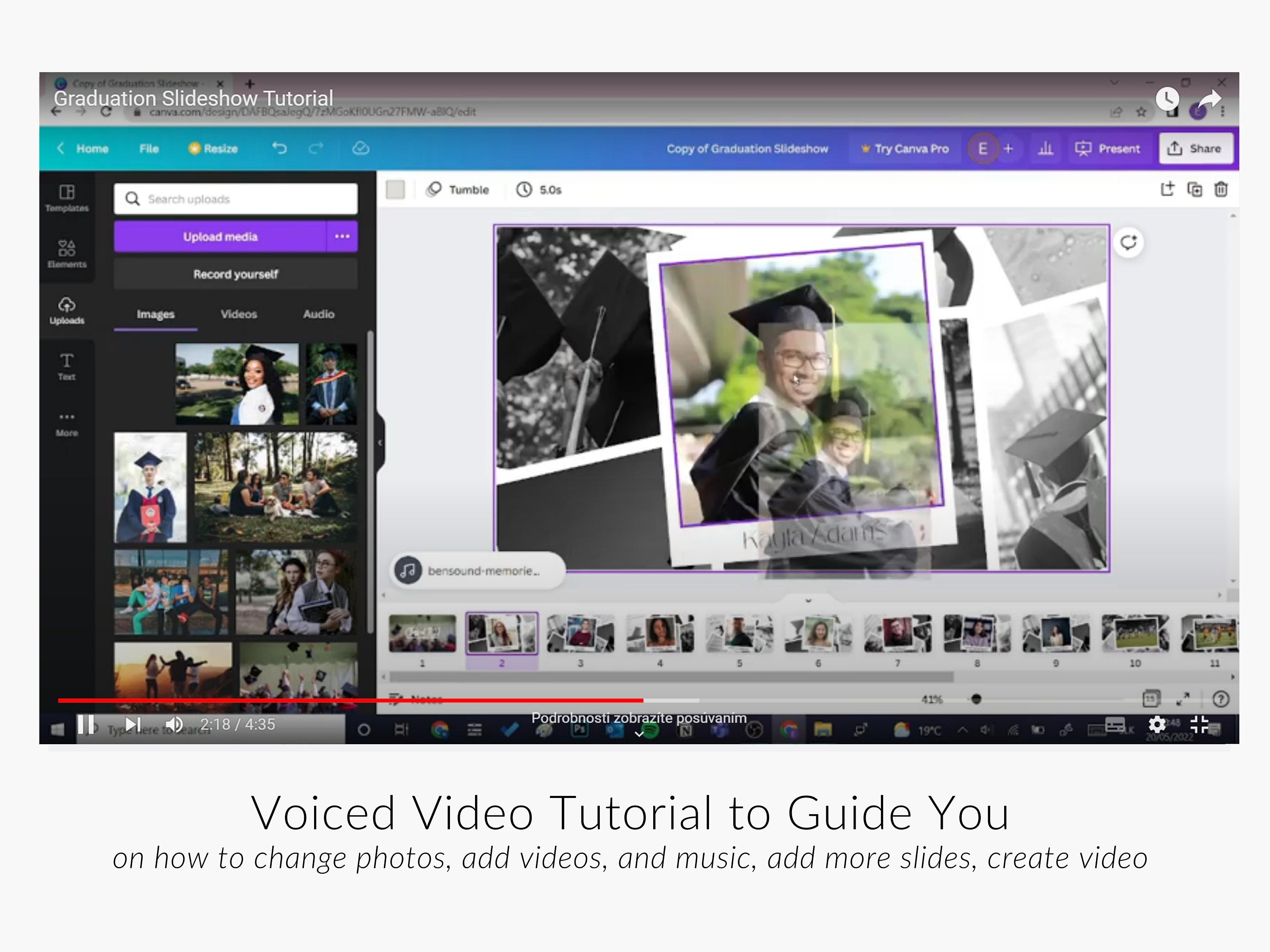The width and height of the screenshot is (1270, 952).
Task: Click the Search uploads field
Action: (235, 198)
